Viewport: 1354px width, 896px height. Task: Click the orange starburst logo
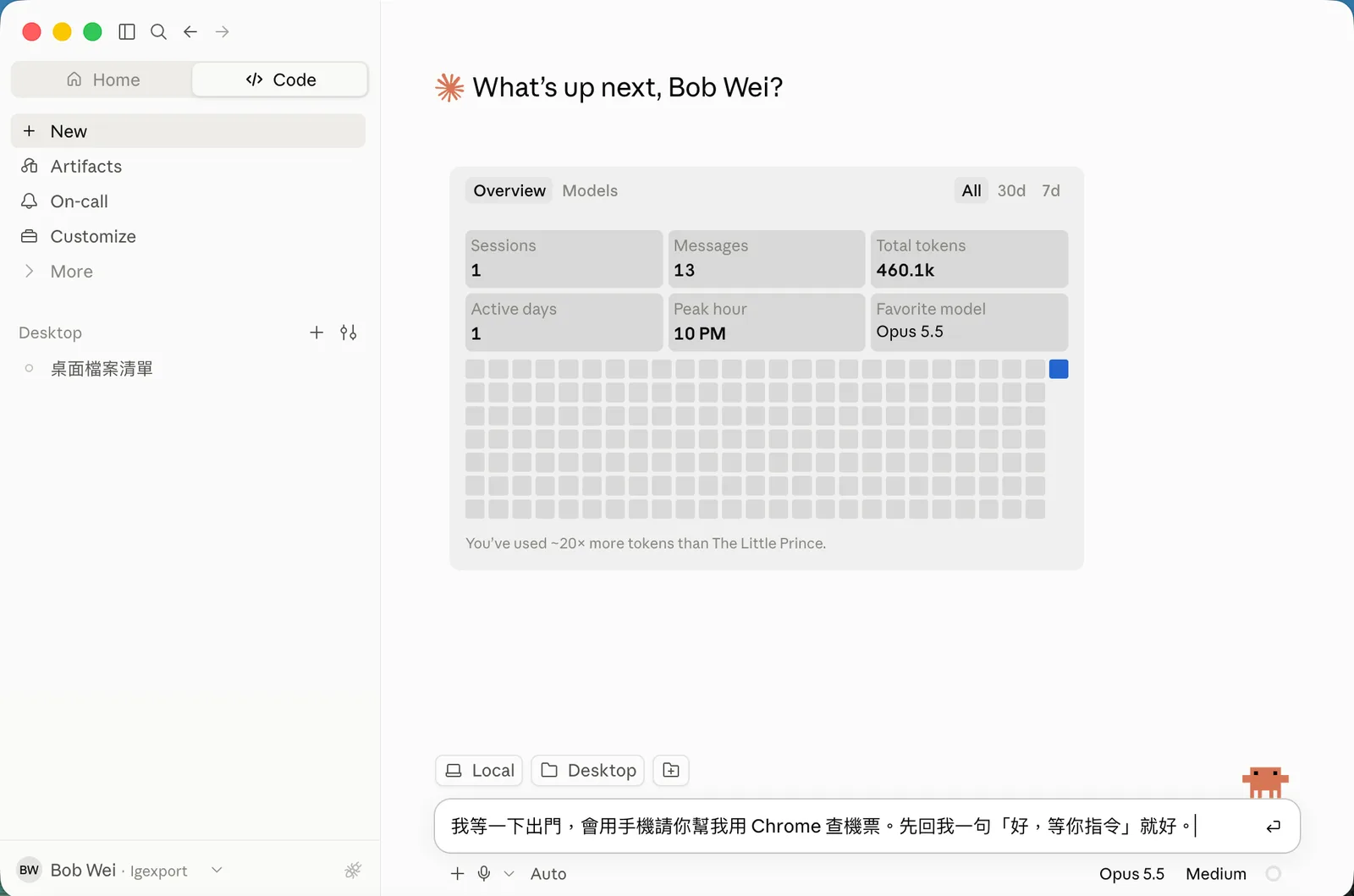pos(449,87)
